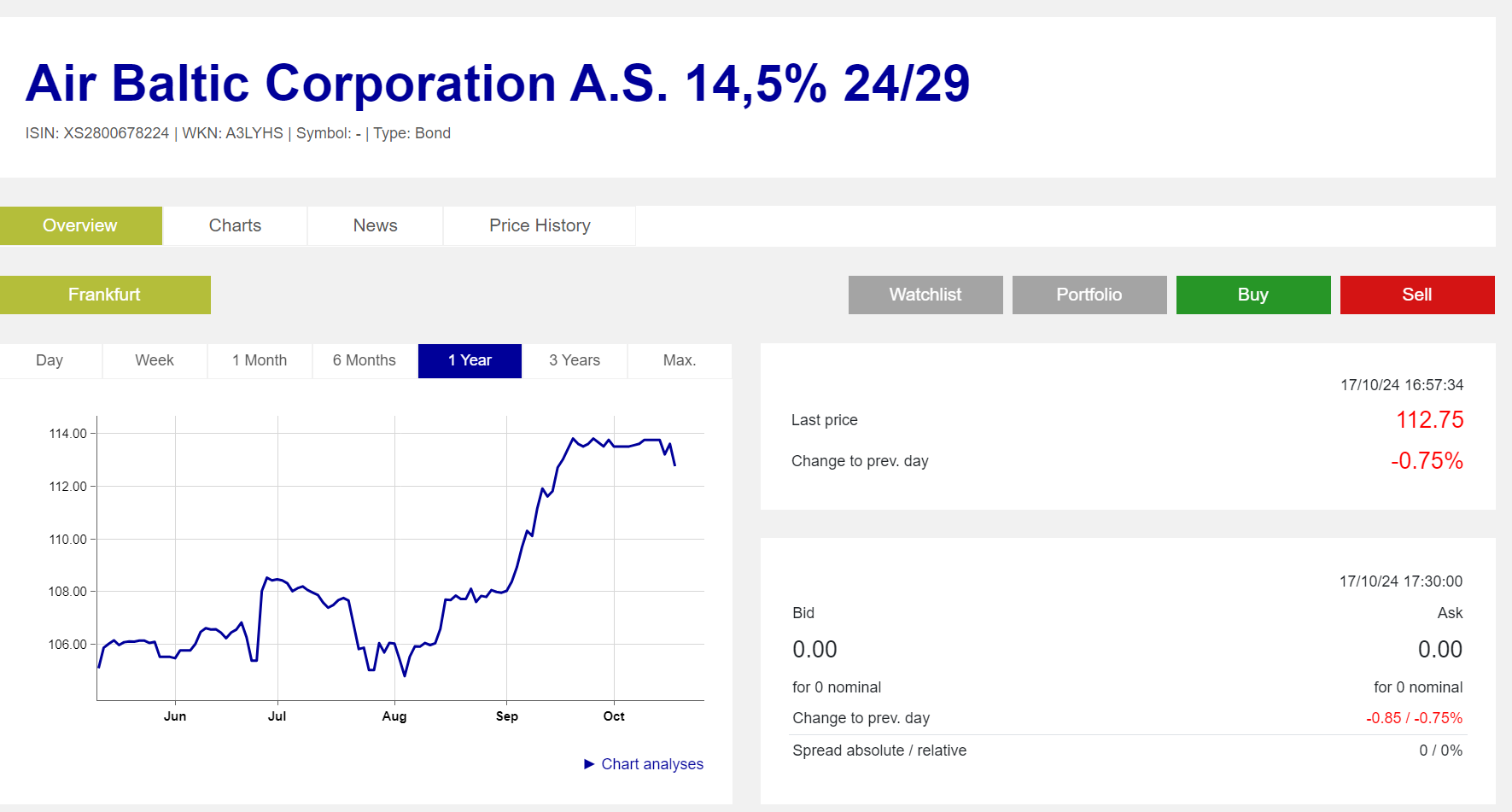Viewport: 1512px width, 812px height.
Task: Select the Frankfurt exchange button
Action: pyautogui.click(x=105, y=295)
